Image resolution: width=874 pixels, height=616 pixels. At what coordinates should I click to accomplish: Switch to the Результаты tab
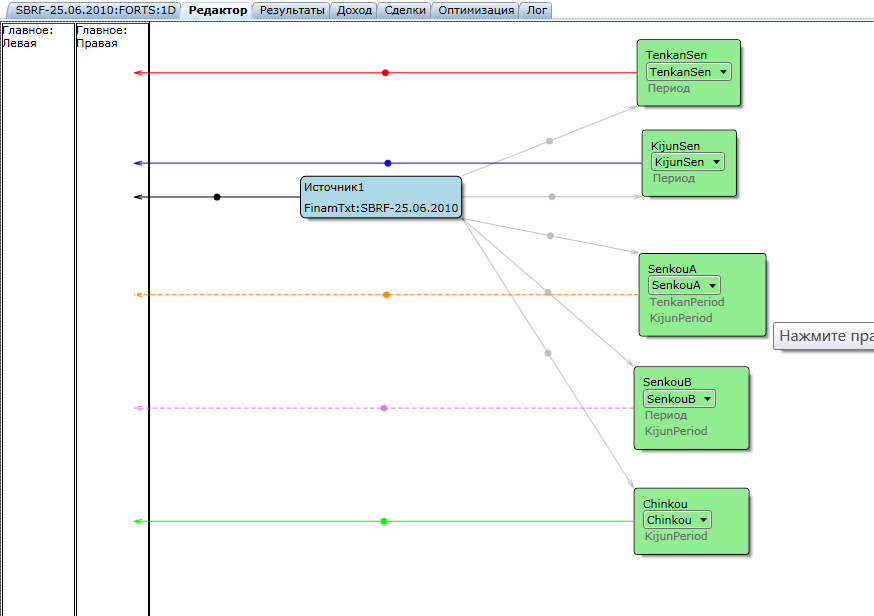point(292,10)
